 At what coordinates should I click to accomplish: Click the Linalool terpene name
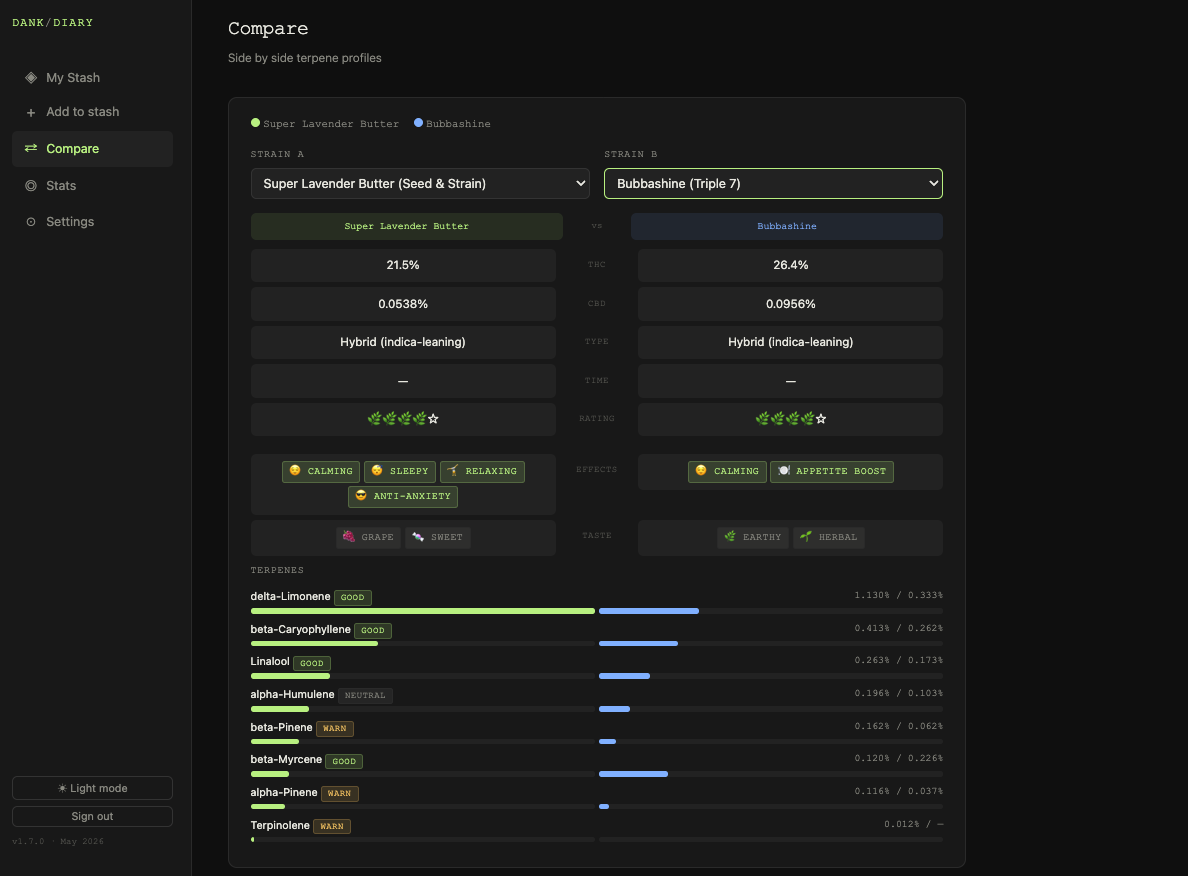click(x=270, y=662)
